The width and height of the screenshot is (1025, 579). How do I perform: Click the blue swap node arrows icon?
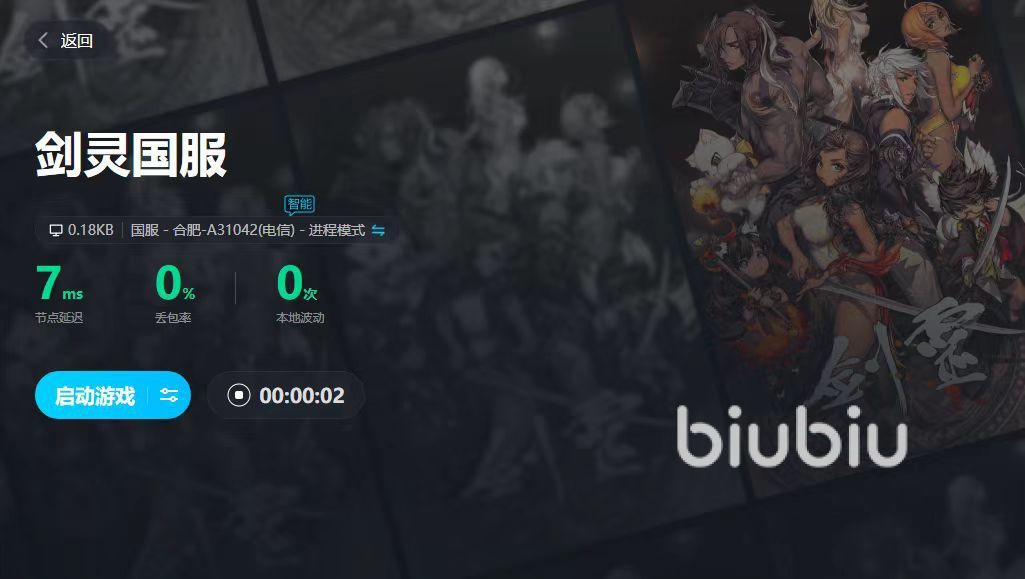point(378,230)
